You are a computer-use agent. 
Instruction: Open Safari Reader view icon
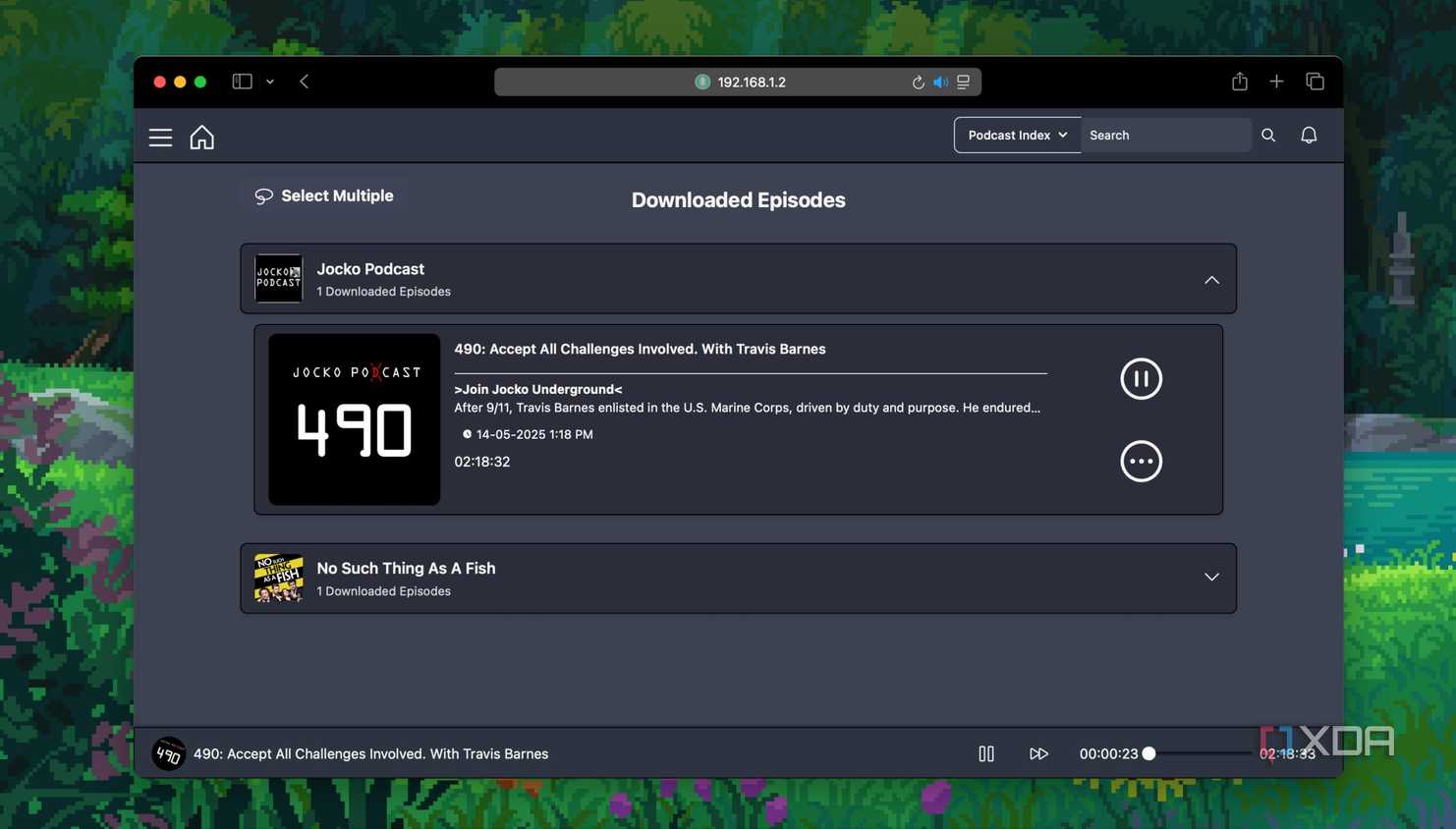tap(963, 83)
